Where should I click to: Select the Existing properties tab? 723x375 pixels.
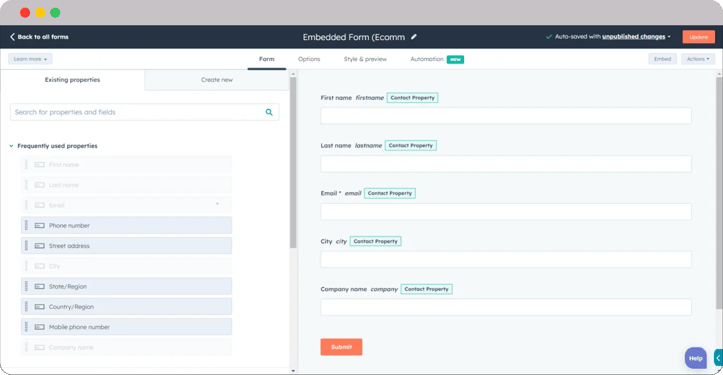pyautogui.click(x=72, y=80)
